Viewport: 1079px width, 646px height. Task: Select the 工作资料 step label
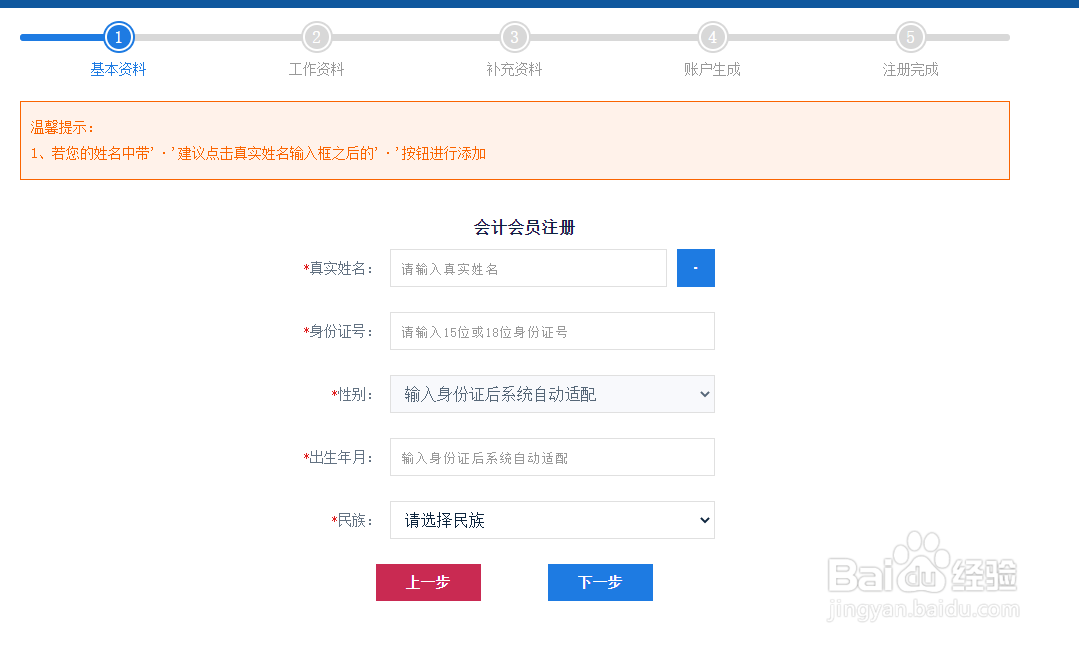pyautogui.click(x=316, y=70)
